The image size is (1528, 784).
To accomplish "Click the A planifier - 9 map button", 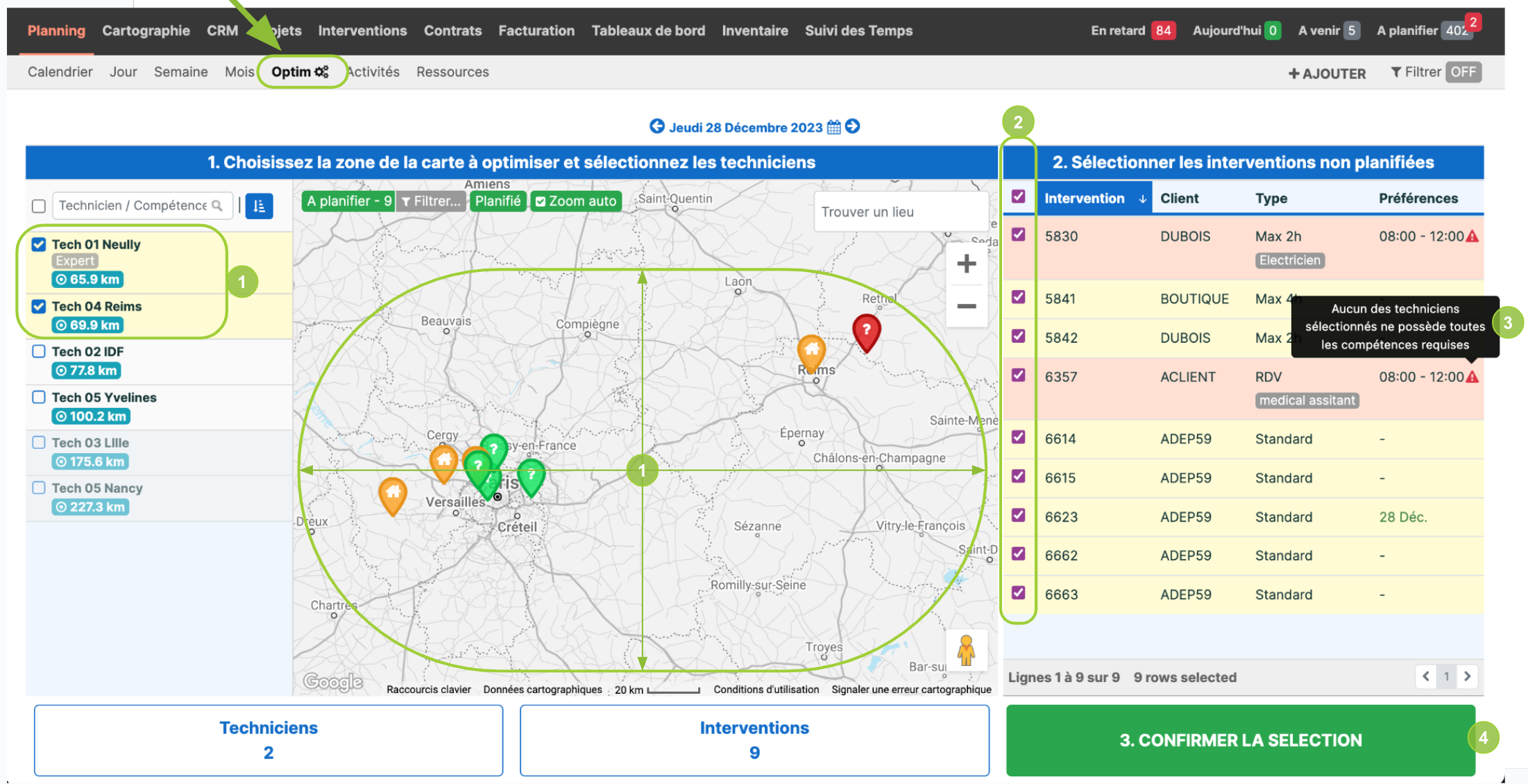I will pyautogui.click(x=348, y=201).
